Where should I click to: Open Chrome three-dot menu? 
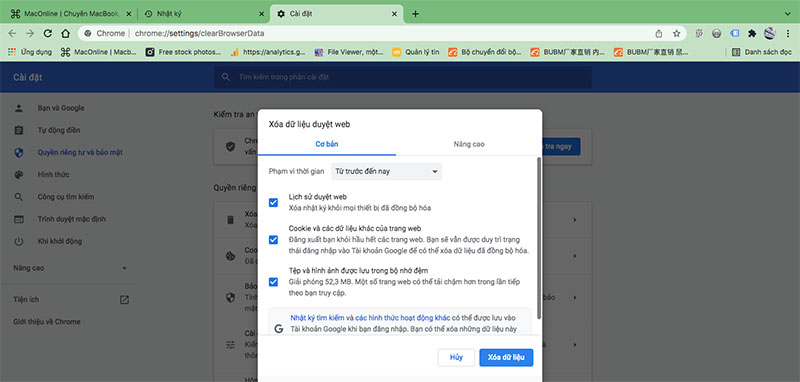point(788,34)
